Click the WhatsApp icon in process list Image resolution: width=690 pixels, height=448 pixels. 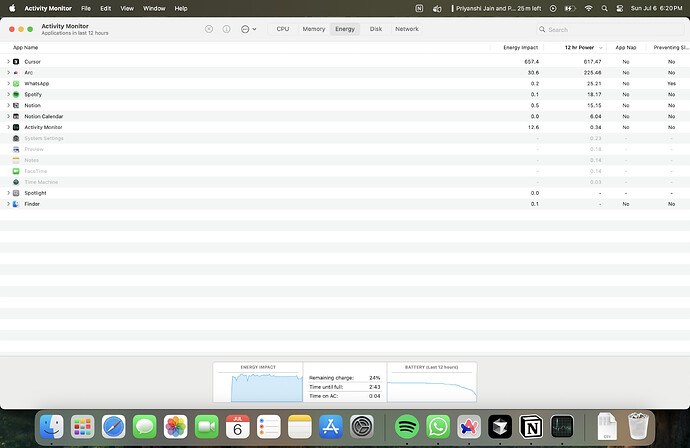[x=16, y=84]
